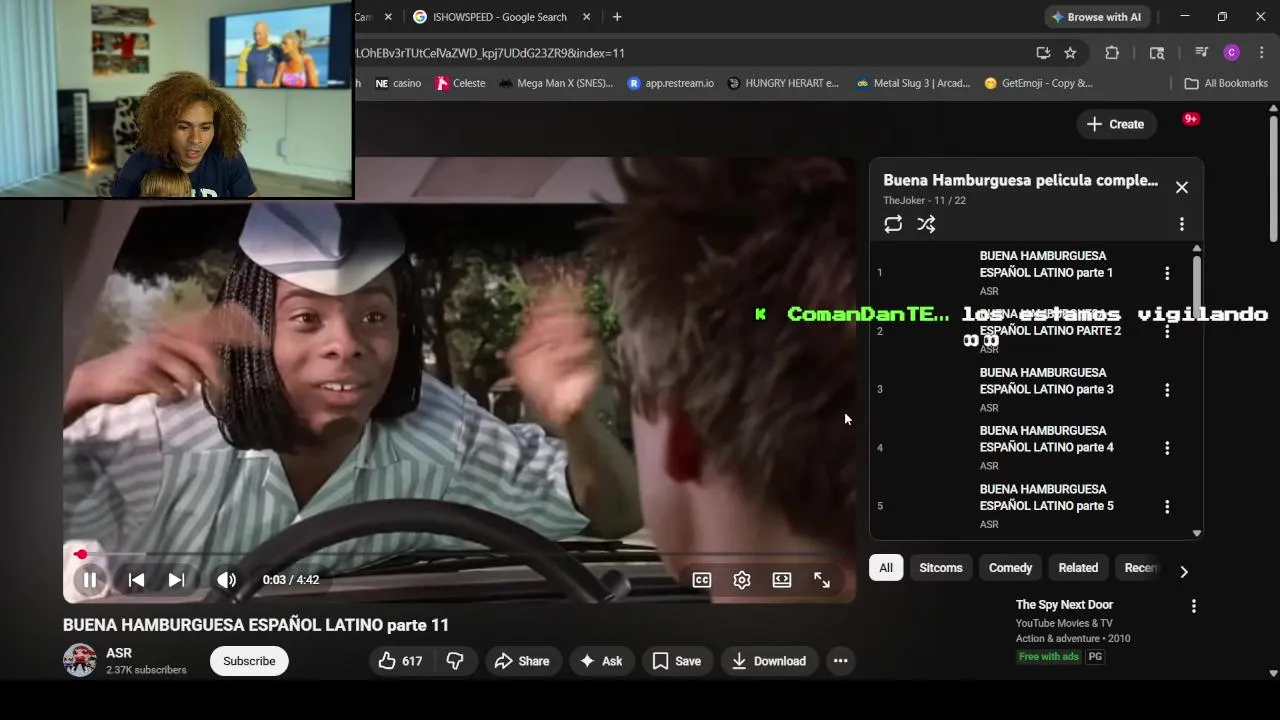
Task: Subscribe to the ASR channel
Action: [249, 661]
